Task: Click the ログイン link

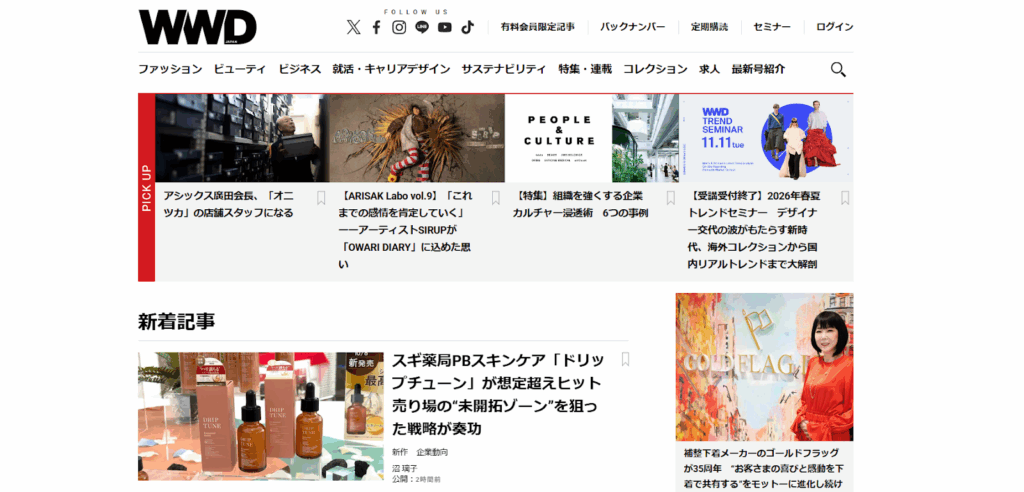Action: click(834, 27)
